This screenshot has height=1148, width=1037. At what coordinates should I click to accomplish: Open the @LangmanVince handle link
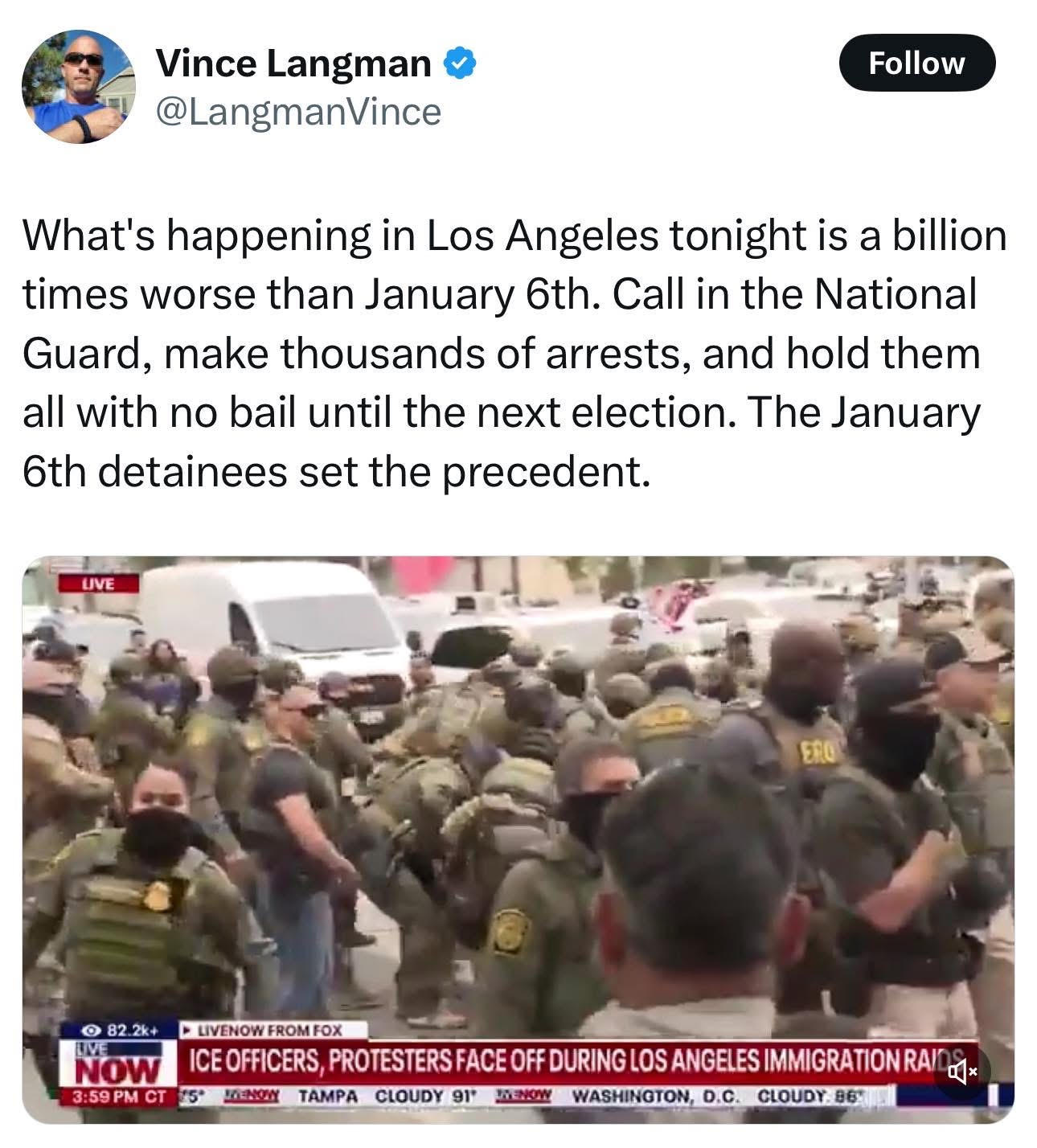point(298,112)
